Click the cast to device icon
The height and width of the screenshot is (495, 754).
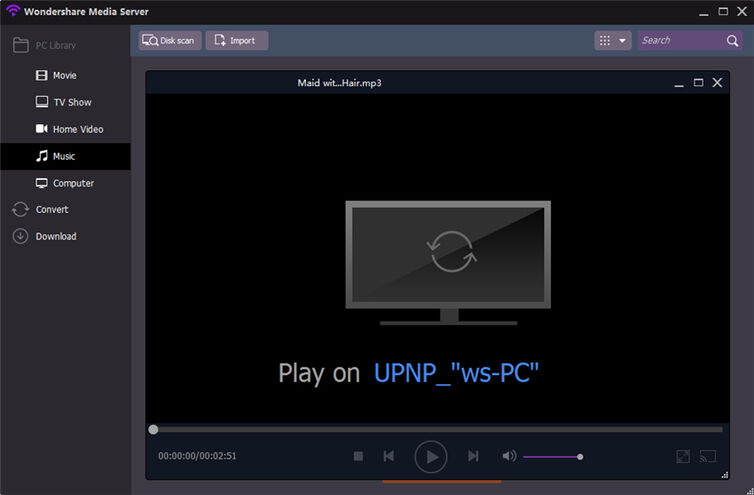(x=708, y=456)
